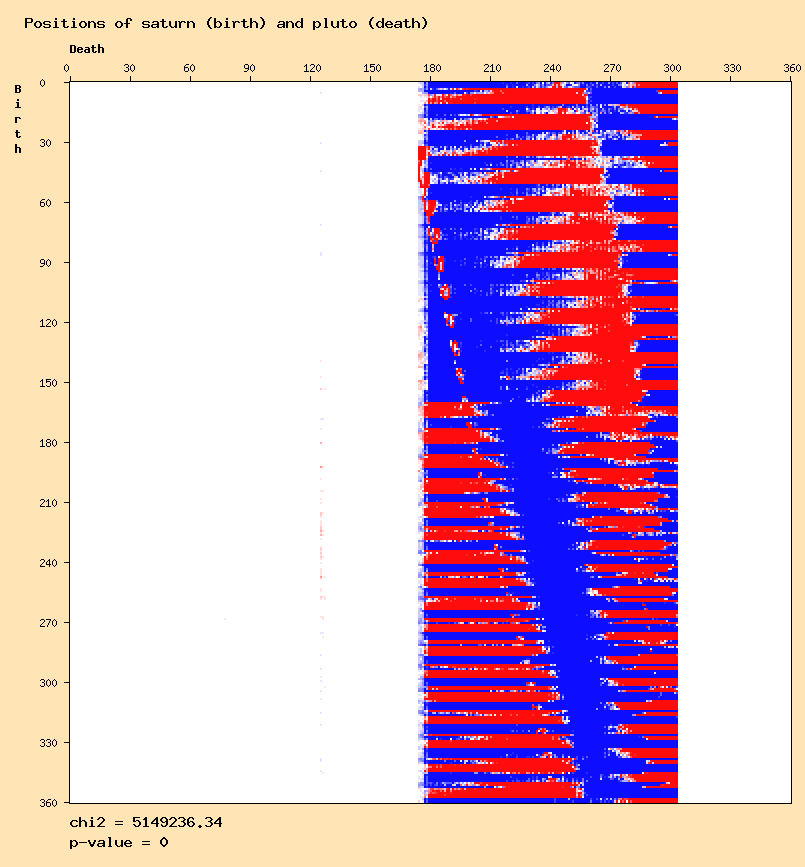Image resolution: width=805 pixels, height=867 pixels.
Task: Click the chart title about saturn and pluto
Action: 226,22
